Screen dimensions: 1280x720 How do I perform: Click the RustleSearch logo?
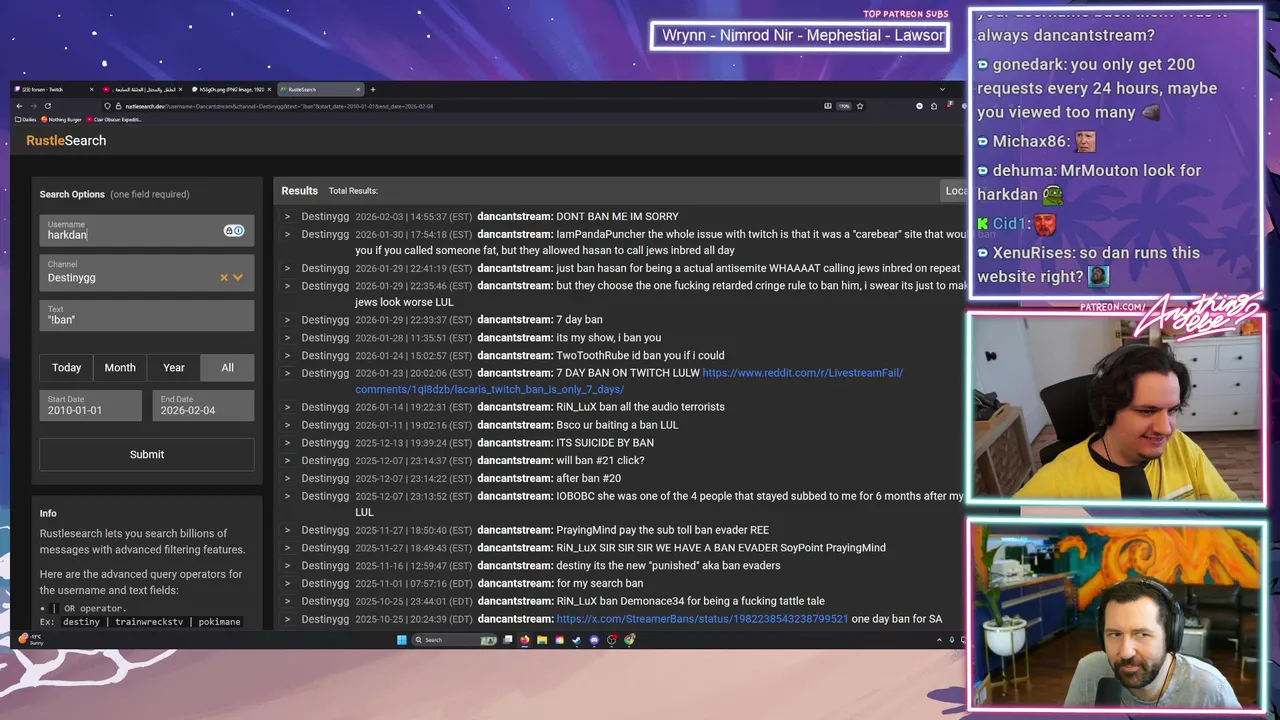point(66,141)
